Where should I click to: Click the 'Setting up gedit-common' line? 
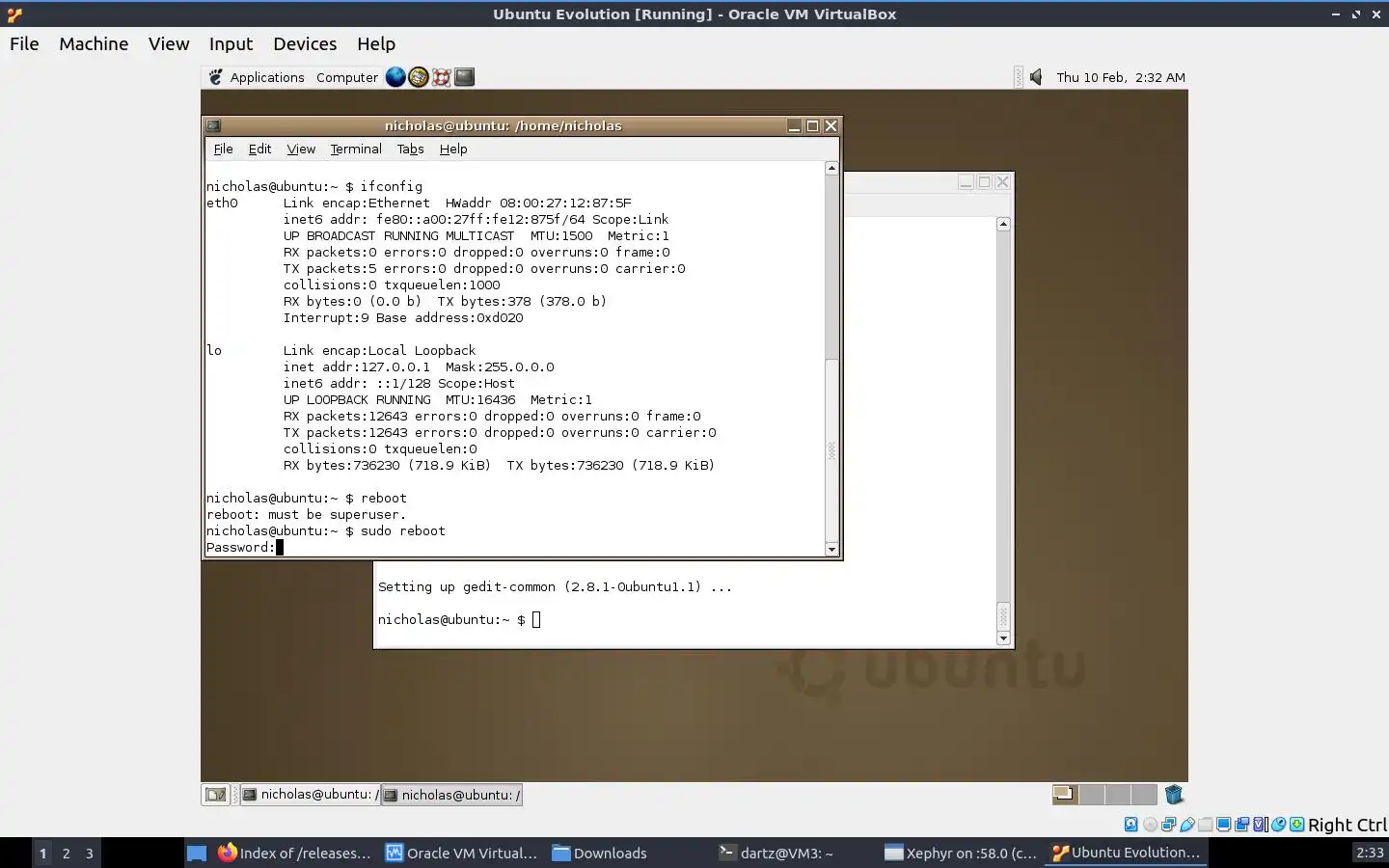click(555, 586)
